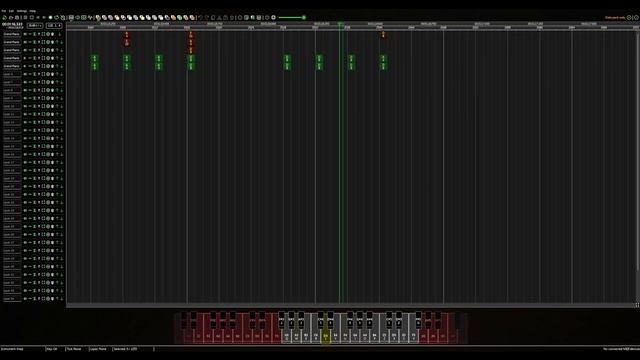Toggle lock on first Grand Piano layer
Viewport: 640px width, 360px height.
(34, 34)
